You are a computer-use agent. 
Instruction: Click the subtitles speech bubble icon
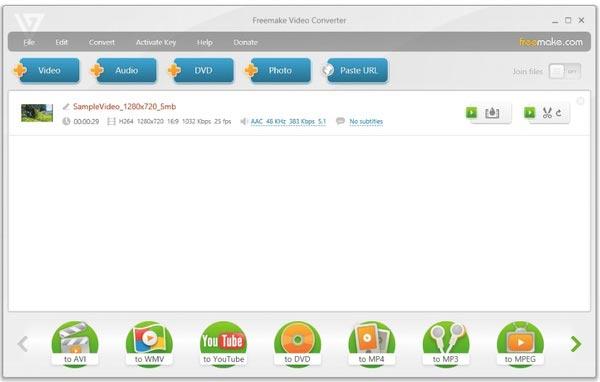point(340,121)
